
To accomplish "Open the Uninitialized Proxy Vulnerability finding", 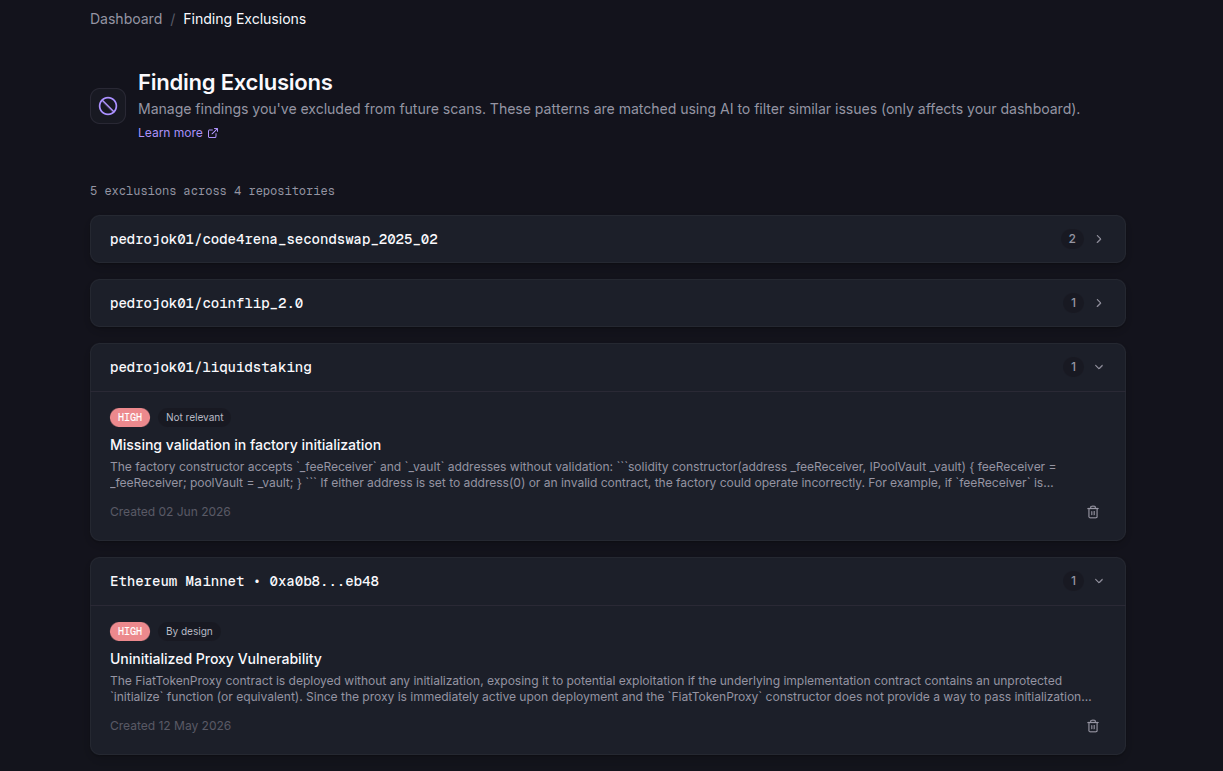I will point(216,659).
